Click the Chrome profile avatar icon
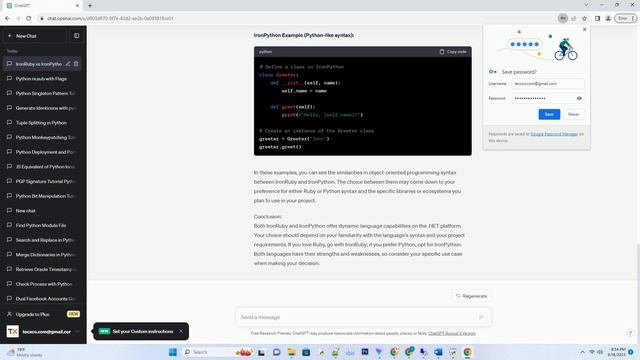The height and width of the screenshot is (360, 640). coord(608,18)
